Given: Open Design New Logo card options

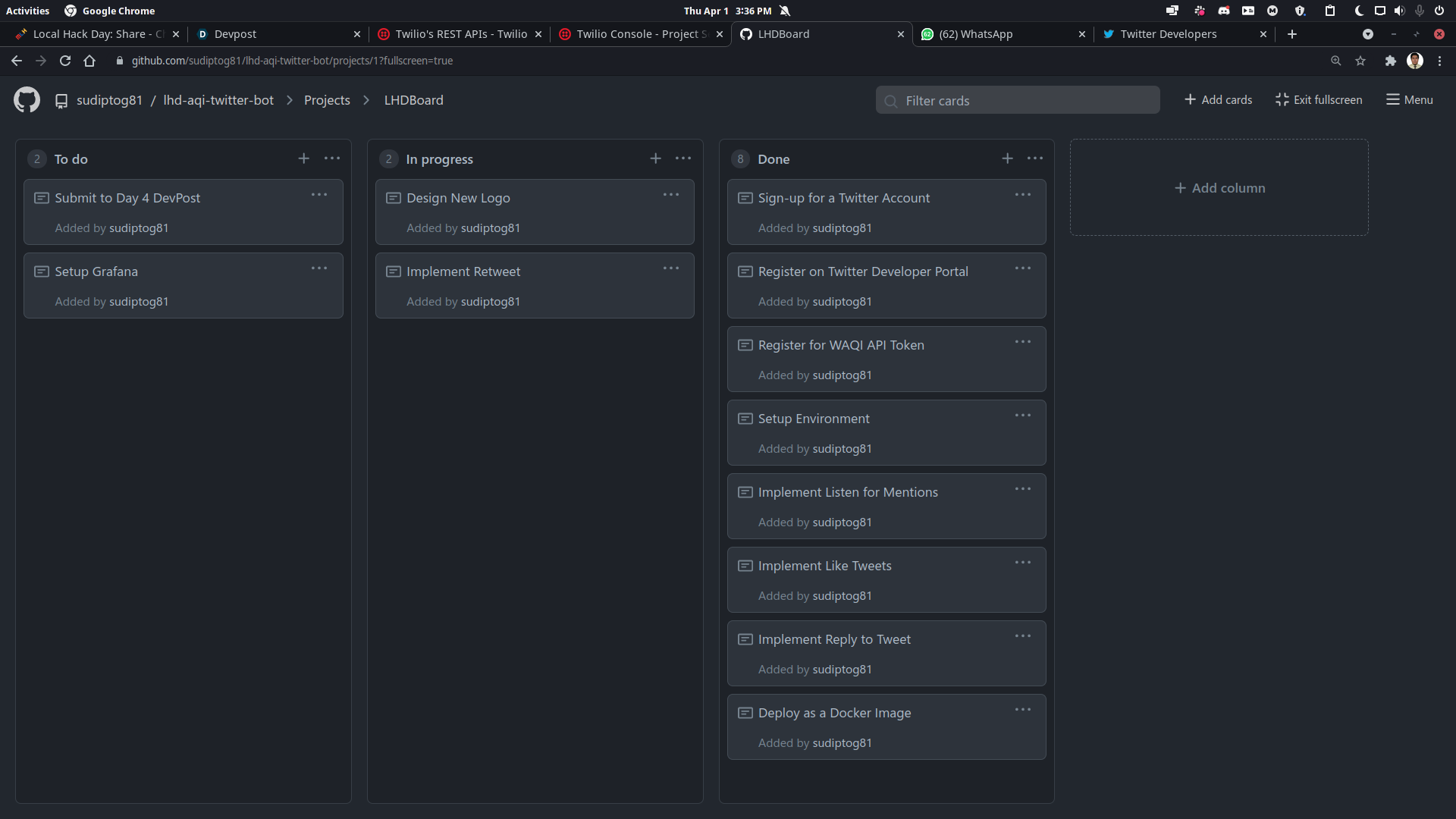Looking at the screenshot, I should pyautogui.click(x=671, y=195).
